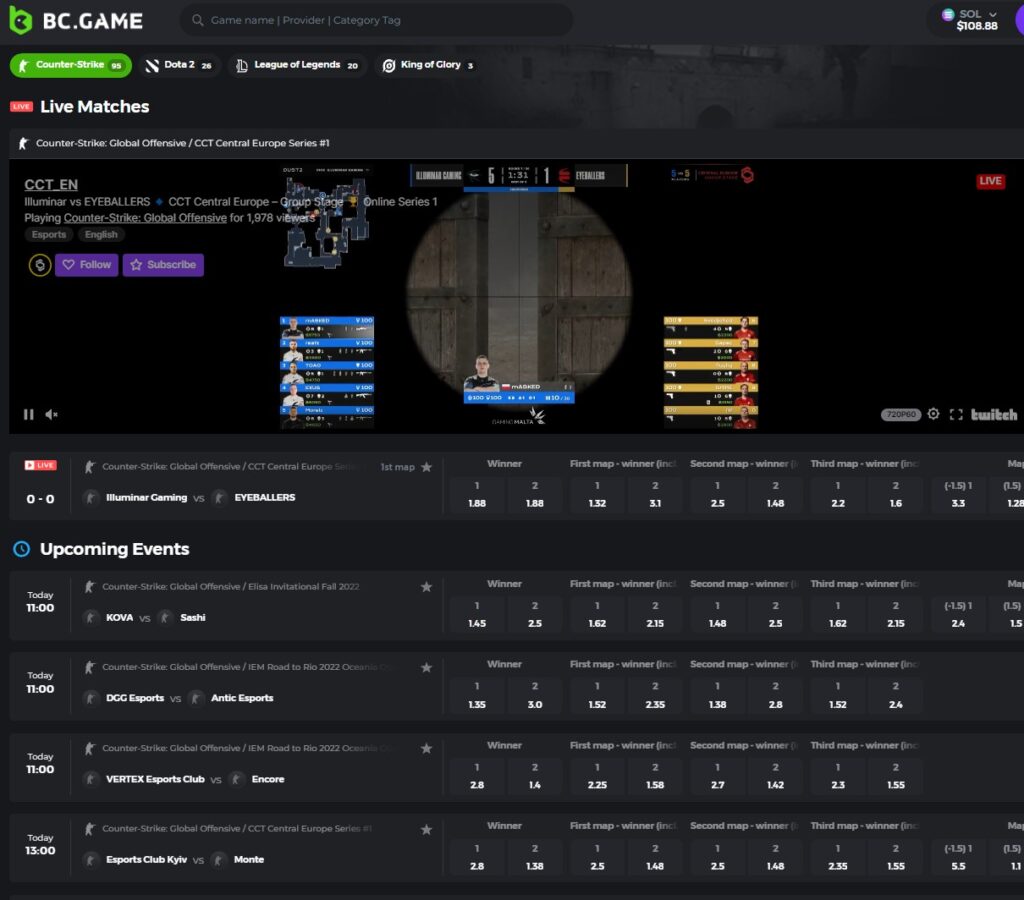
Task: Click the game search input field
Action: (x=376, y=20)
